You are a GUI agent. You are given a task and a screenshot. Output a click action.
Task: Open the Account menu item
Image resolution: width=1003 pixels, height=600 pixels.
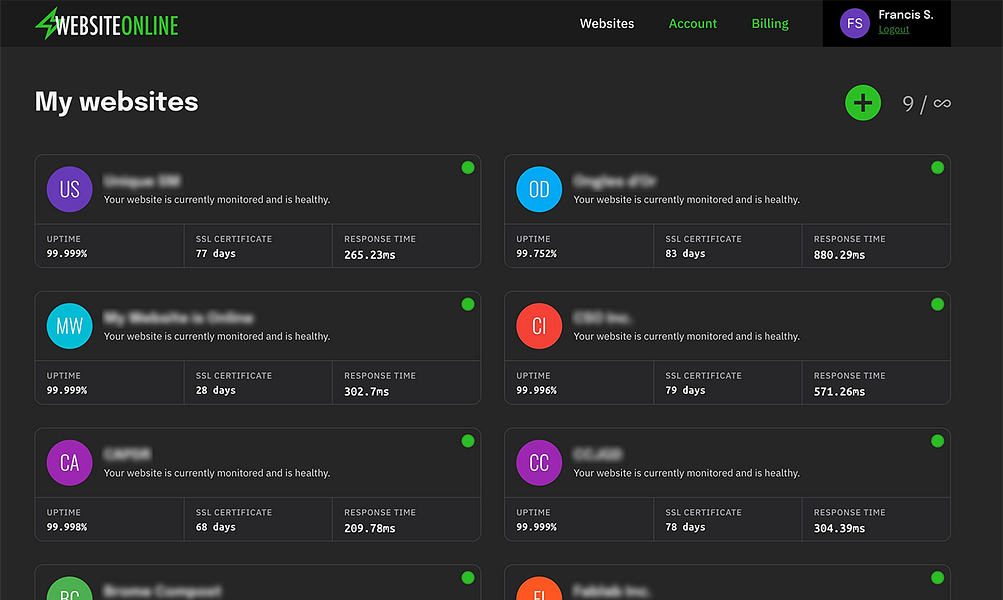693,24
